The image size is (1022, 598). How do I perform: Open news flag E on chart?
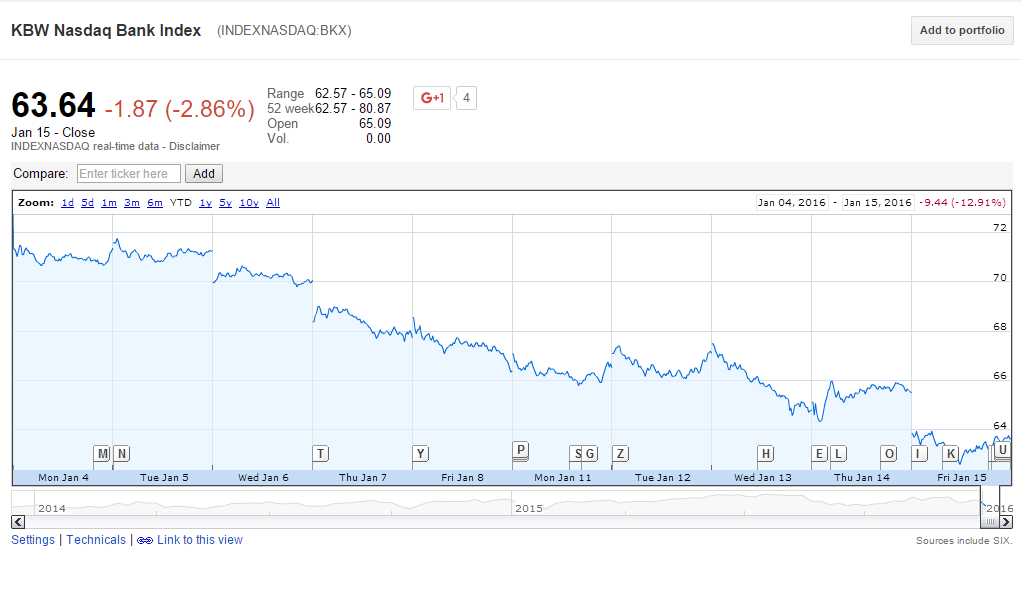[x=819, y=454]
